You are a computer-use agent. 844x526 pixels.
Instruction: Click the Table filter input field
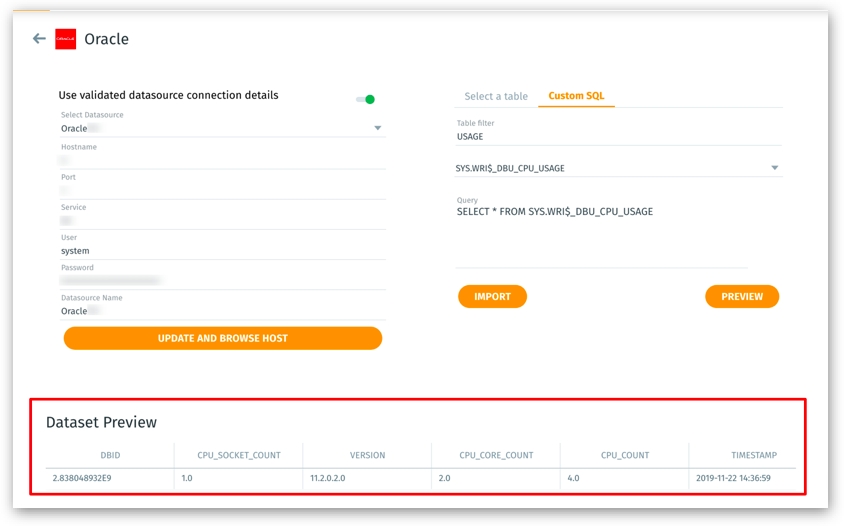click(618, 136)
